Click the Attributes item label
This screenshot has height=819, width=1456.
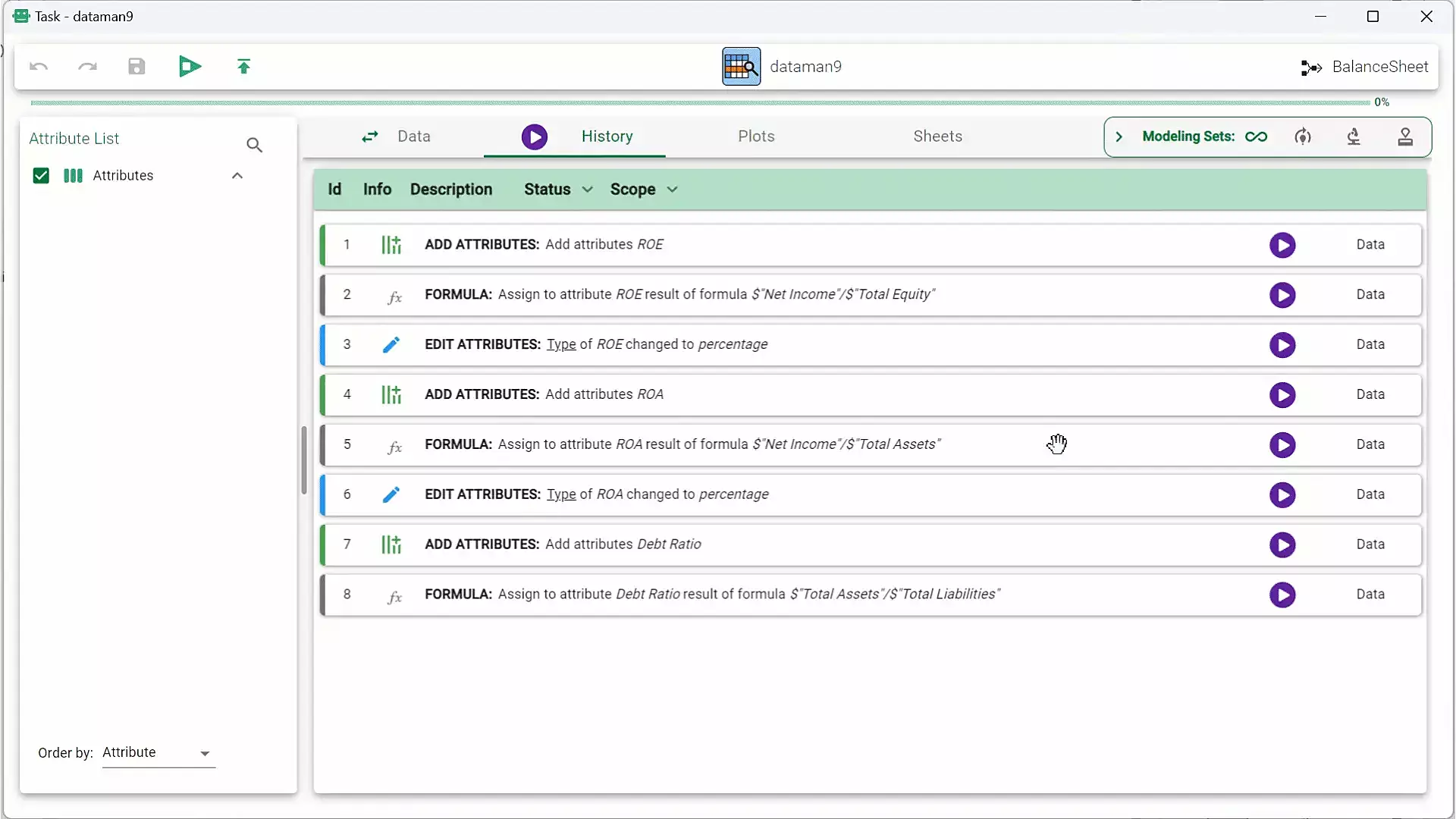coord(123,176)
